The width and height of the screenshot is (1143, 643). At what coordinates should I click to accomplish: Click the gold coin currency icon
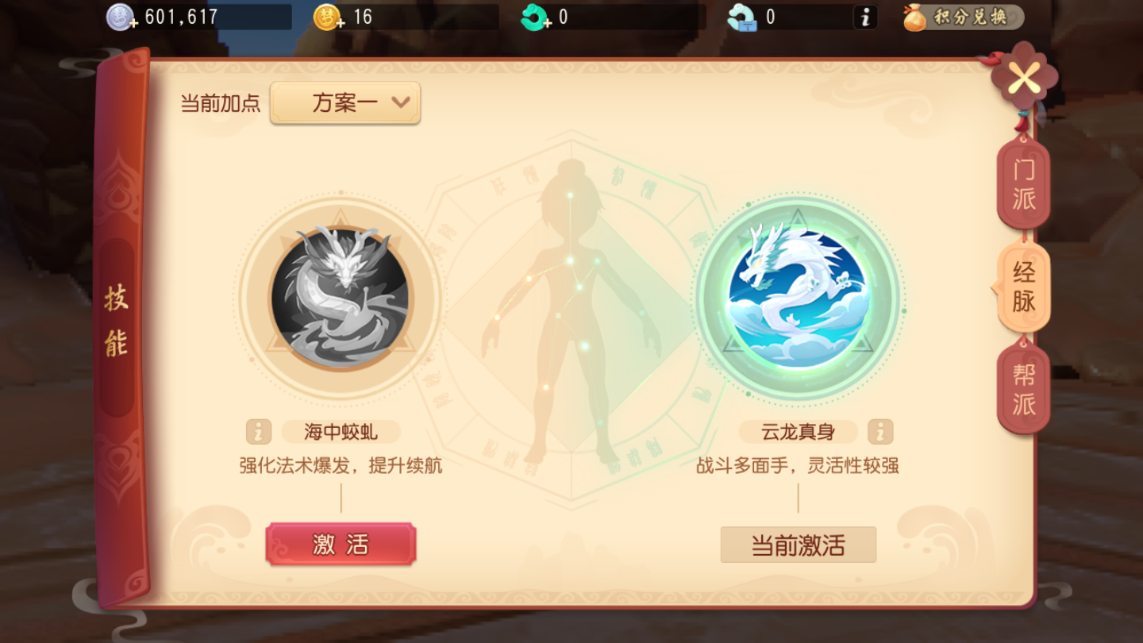pyautogui.click(x=327, y=17)
